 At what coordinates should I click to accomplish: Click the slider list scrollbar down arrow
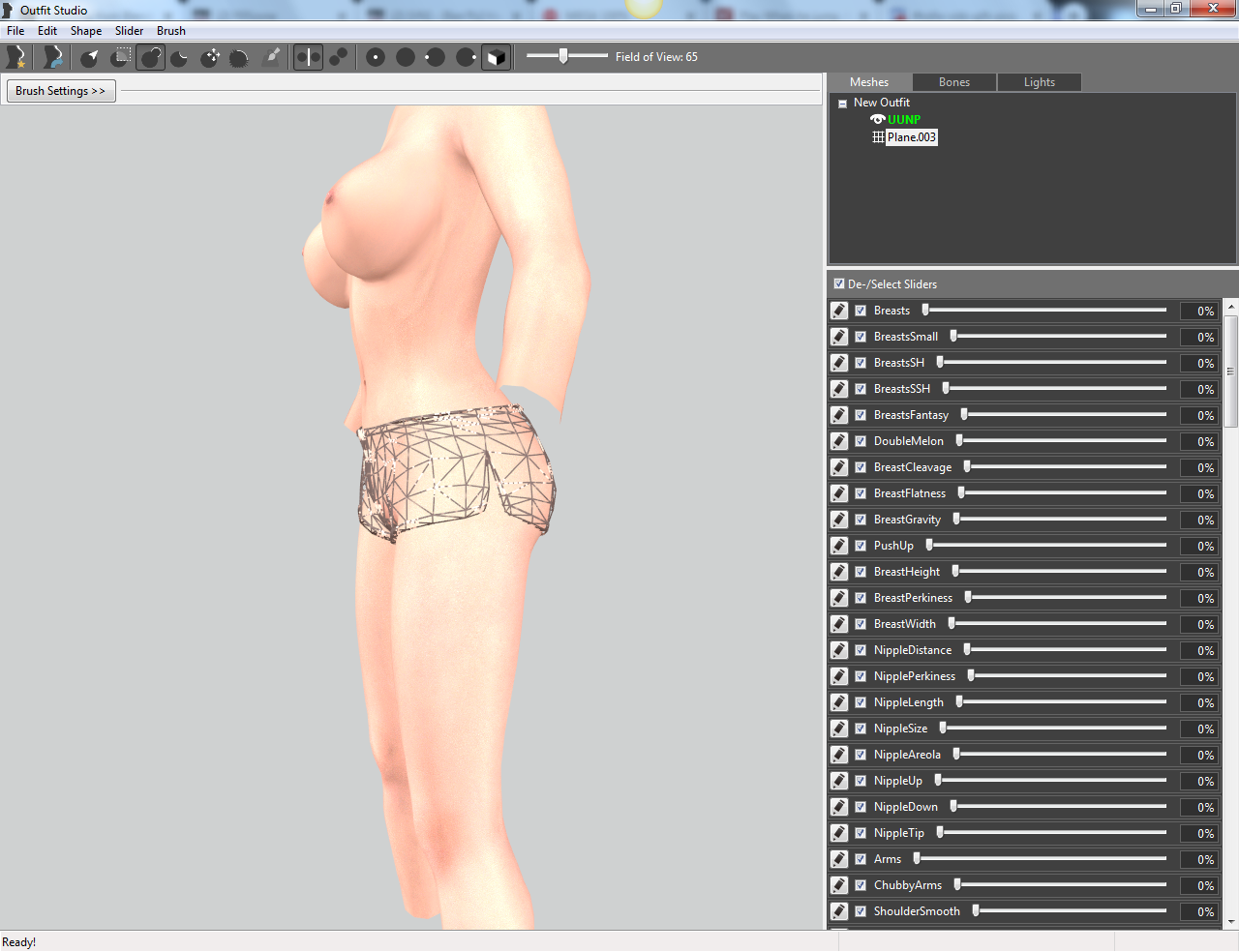click(1231, 922)
